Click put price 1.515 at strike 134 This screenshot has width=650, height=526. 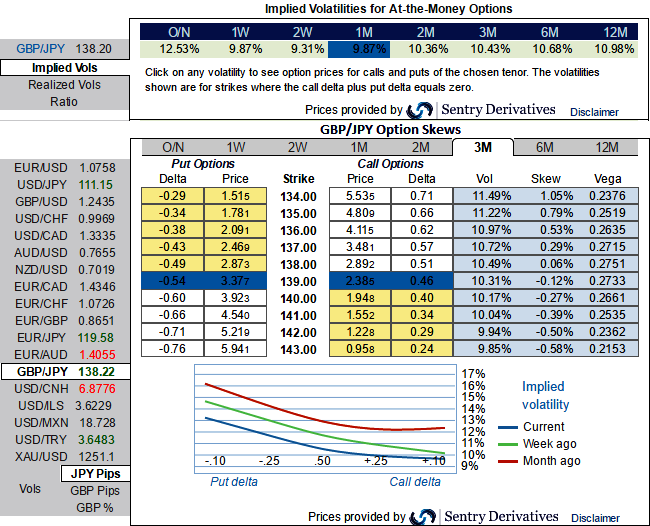tap(235, 196)
